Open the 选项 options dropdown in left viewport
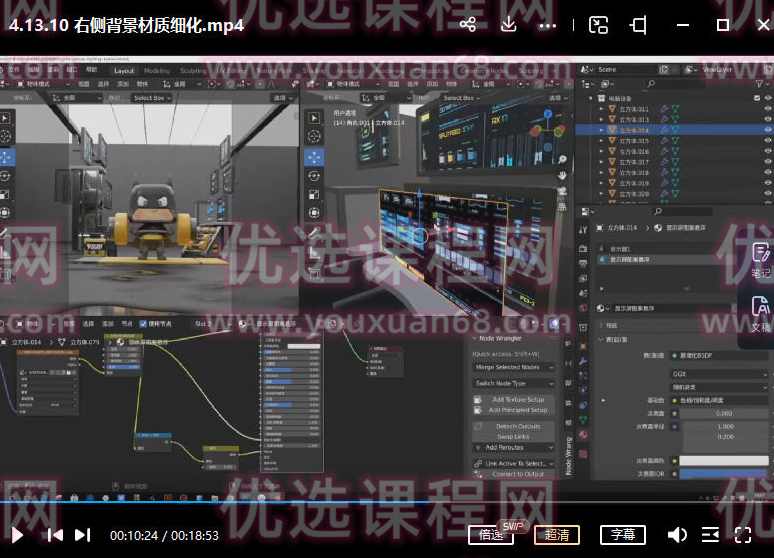 [282, 98]
